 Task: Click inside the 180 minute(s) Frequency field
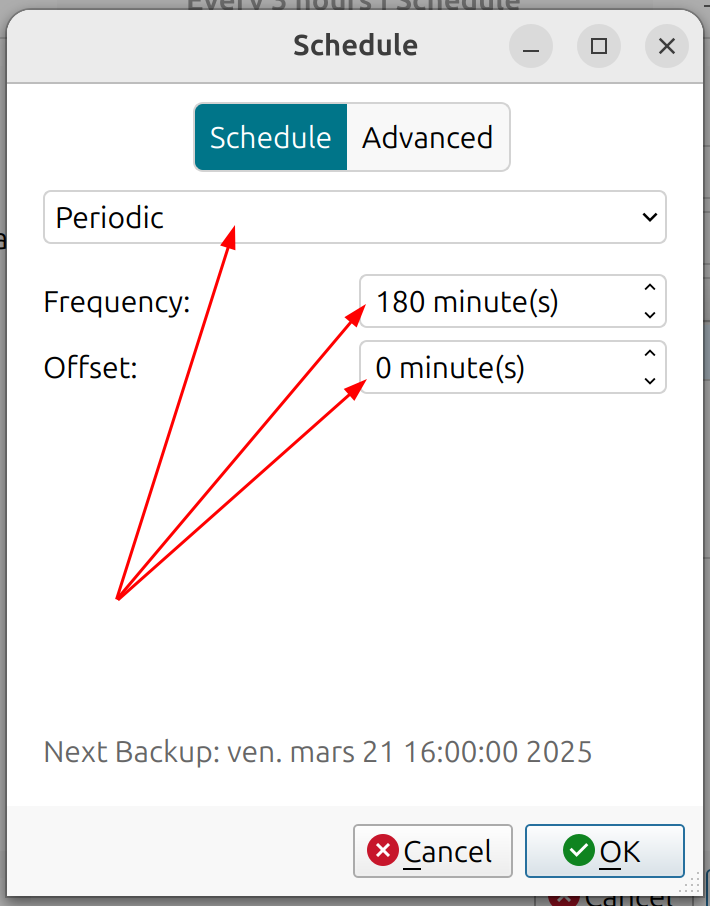coord(495,301)
